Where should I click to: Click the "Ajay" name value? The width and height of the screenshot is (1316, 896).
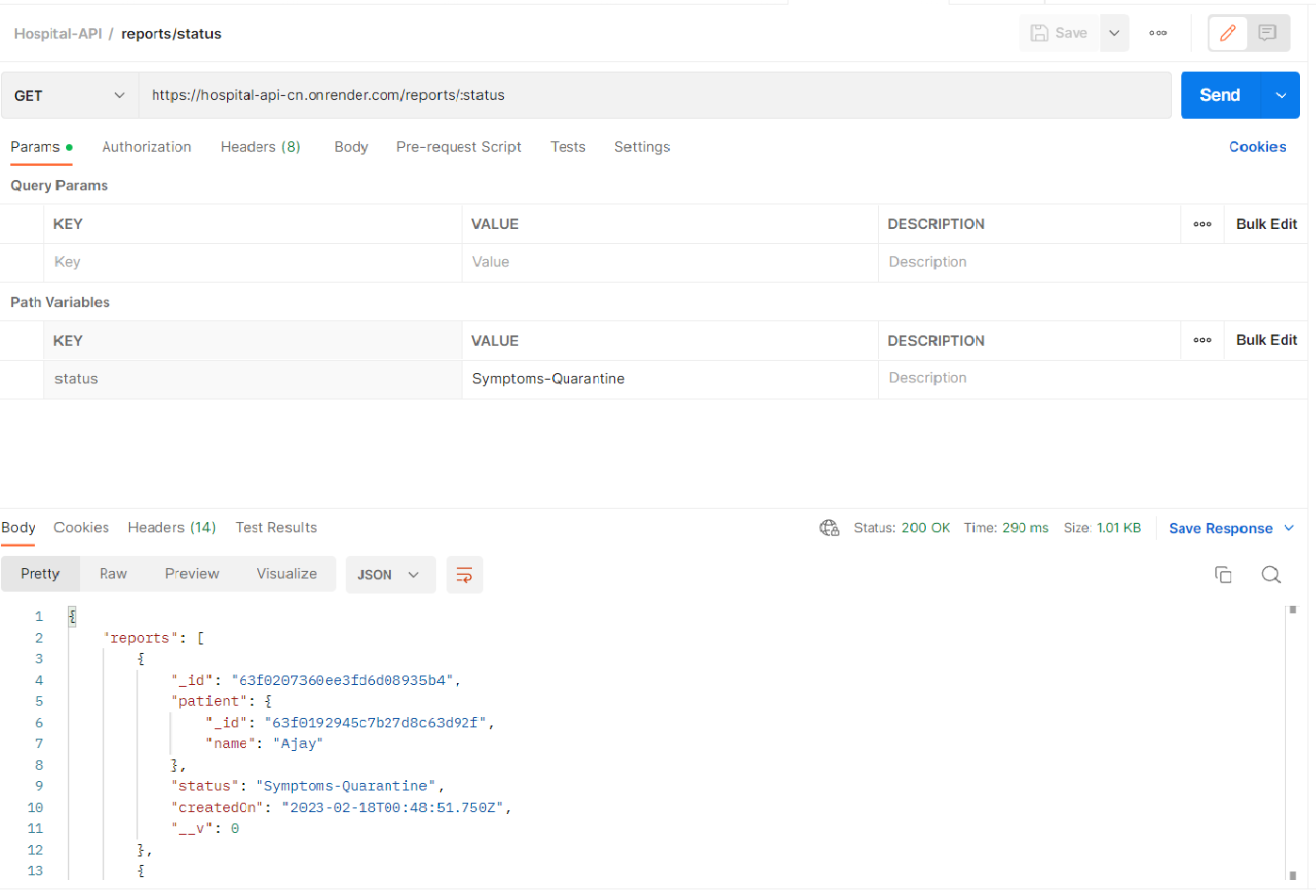(299, 743)
